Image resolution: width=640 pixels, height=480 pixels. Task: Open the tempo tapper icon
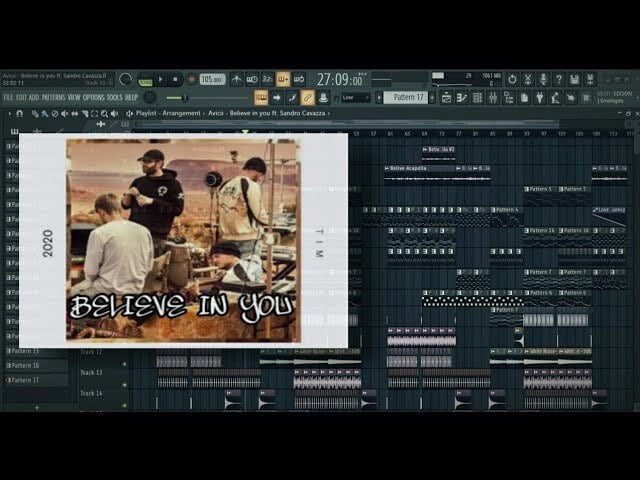coord(555,98)
